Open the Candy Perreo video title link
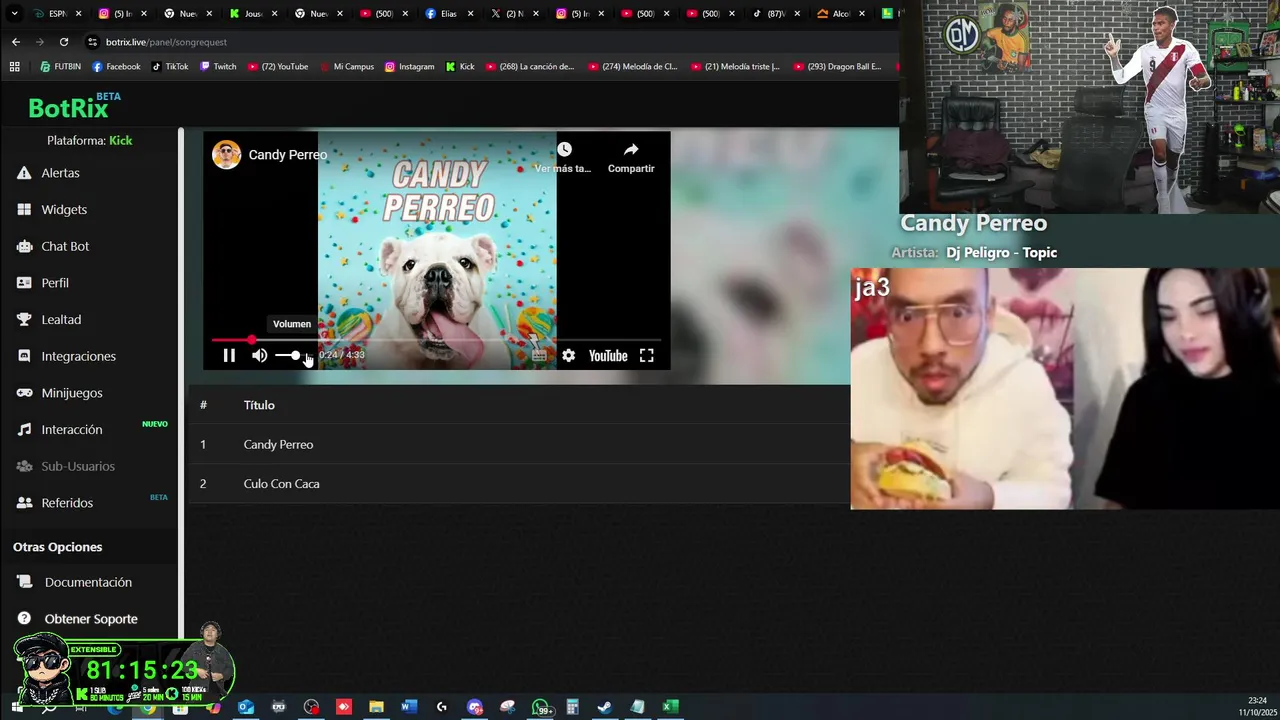1280x720 pixels. point(288,154)
